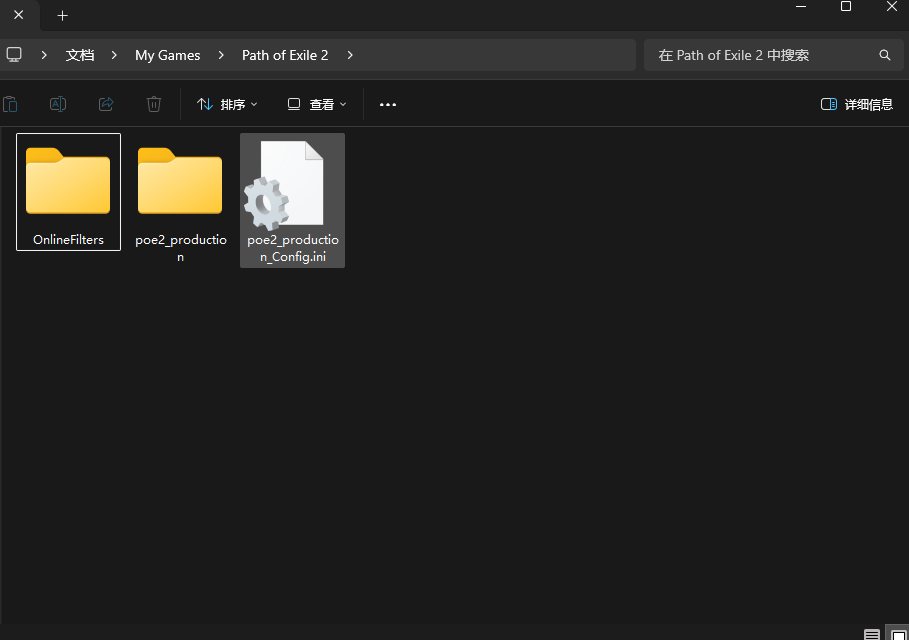Switch to large icons view in the status bar
909x640 pixels.
click(898, 634)
